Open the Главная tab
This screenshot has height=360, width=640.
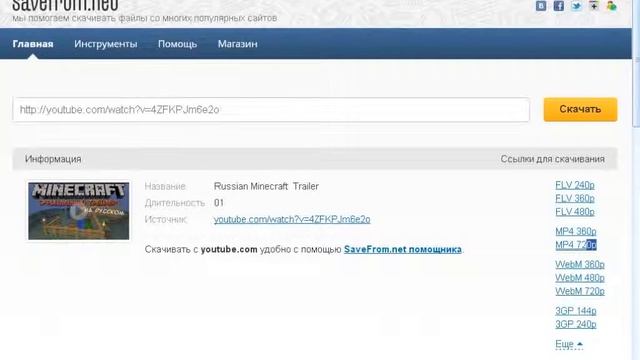33,44
